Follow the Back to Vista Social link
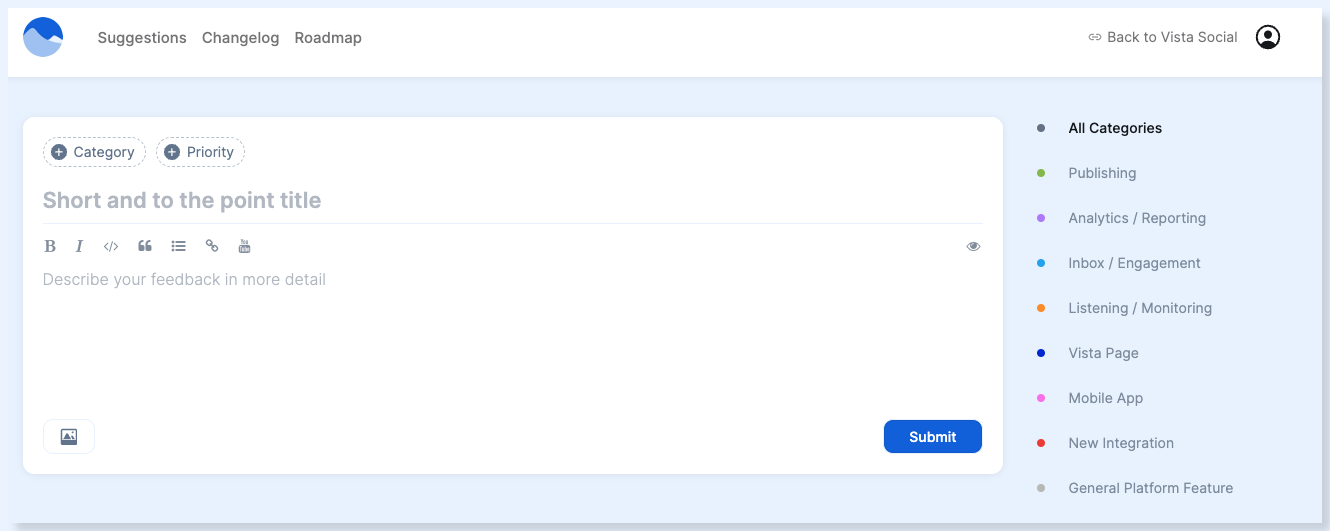The height and width of the screenshot is (531, 1330). [1163, 37]
